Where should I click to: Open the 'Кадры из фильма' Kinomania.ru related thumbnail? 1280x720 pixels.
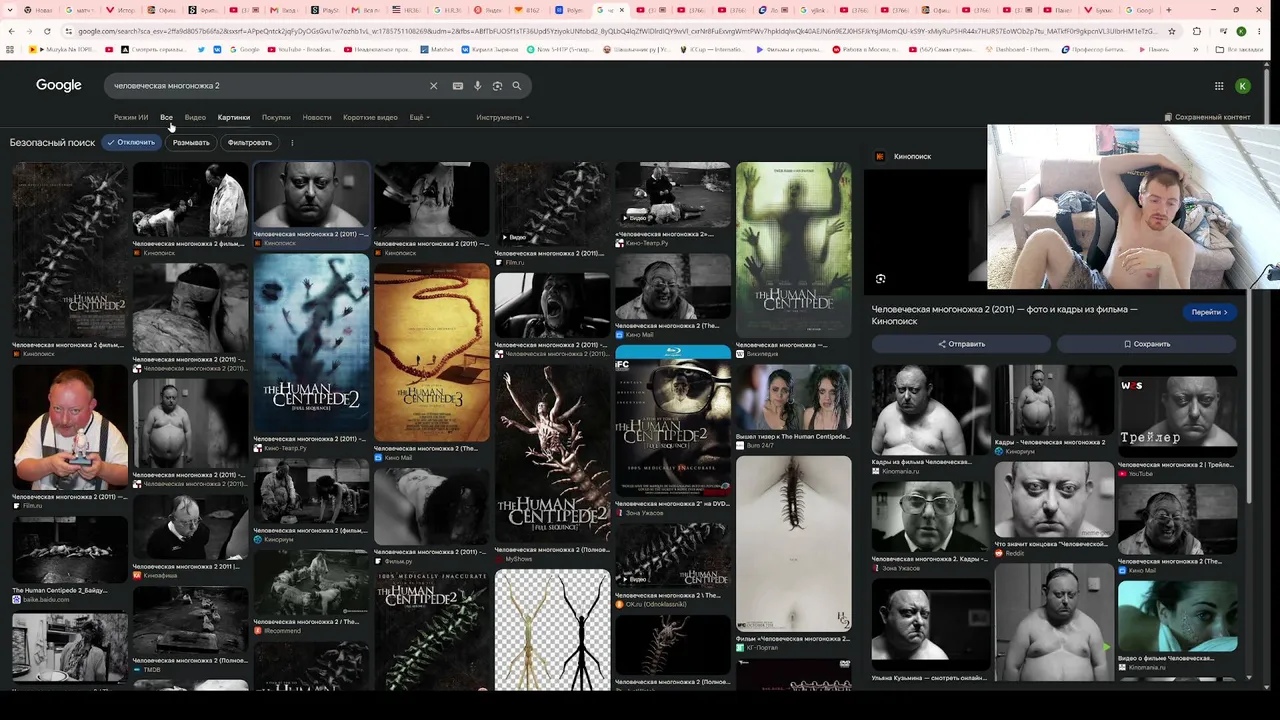(930, 410)
